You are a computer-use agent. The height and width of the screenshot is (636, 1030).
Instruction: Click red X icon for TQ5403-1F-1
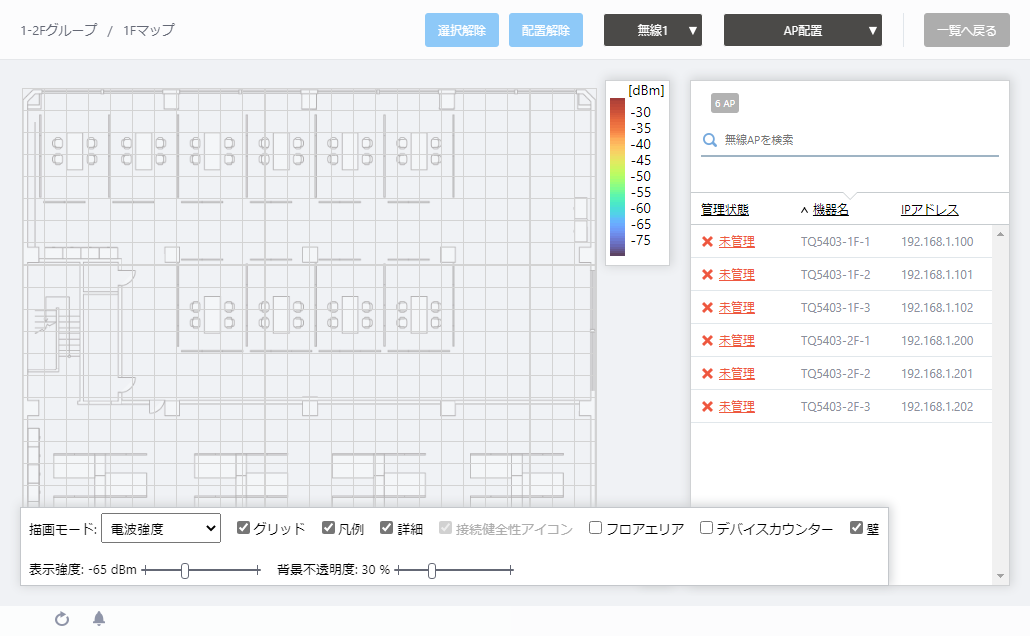coord(707,242)
